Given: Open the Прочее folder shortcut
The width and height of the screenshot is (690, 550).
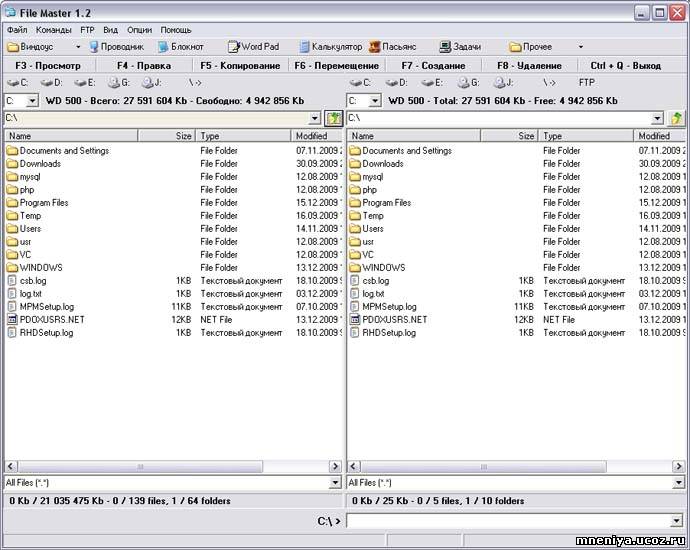Looking at the screenshot, I should (530, 47).
